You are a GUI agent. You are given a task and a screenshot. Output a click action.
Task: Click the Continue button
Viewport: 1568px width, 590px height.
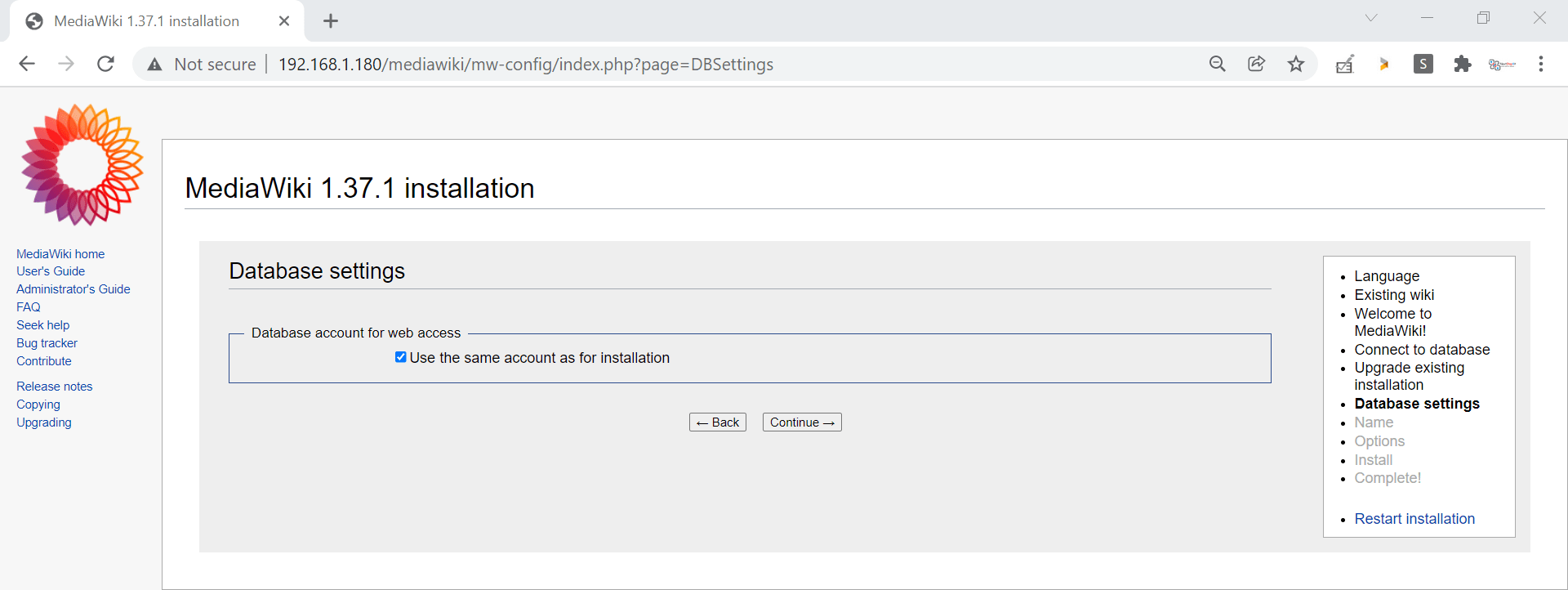pyautogui.click(x=802, y=422)
